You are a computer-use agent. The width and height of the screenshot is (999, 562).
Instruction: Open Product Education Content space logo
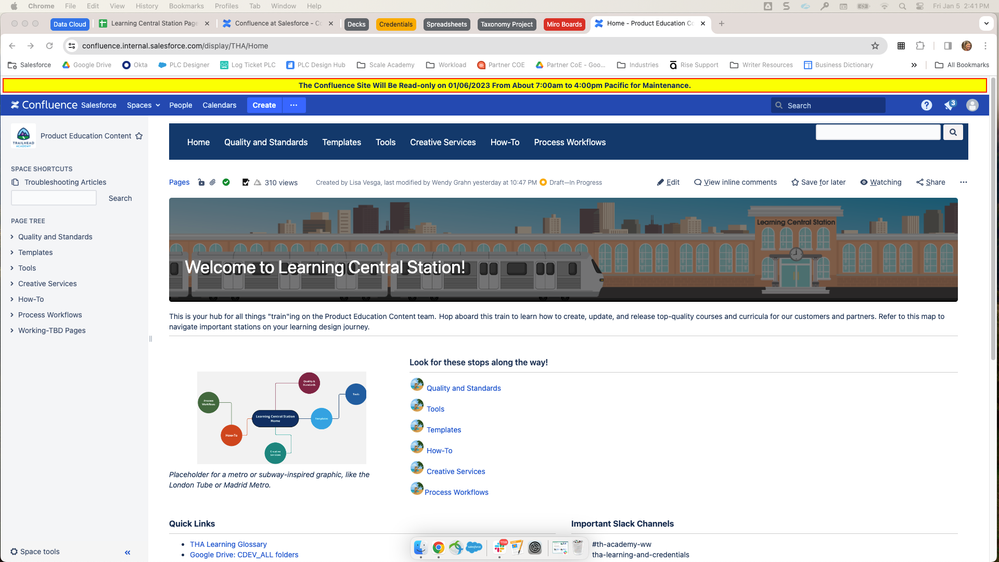click(x=23, y=136)
